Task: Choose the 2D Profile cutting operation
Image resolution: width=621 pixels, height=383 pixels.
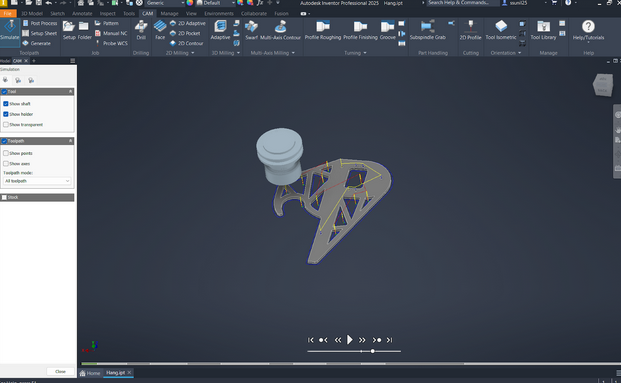Action: (471, 30)
